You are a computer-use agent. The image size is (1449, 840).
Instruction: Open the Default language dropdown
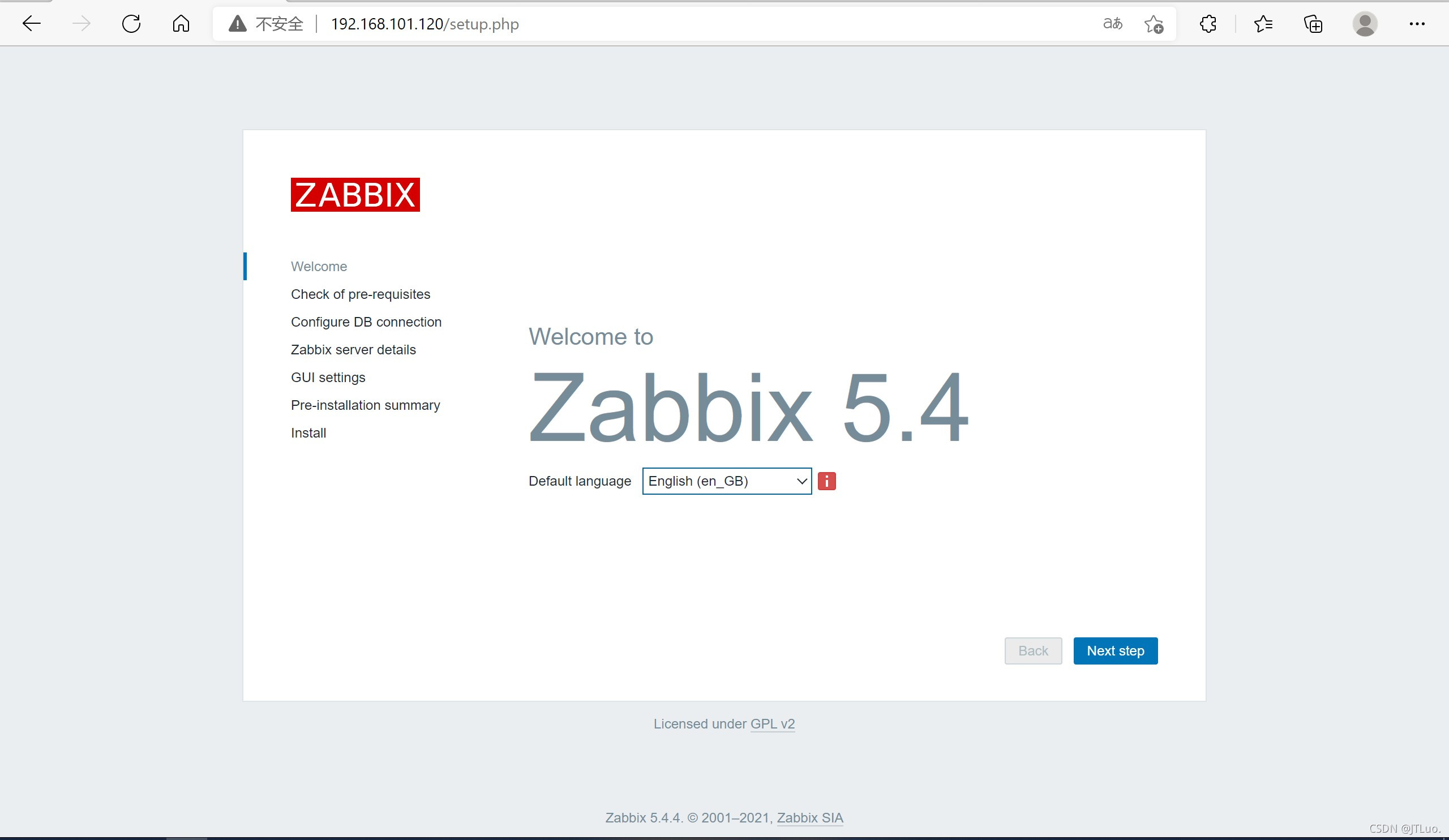click(x=726, y=481)
